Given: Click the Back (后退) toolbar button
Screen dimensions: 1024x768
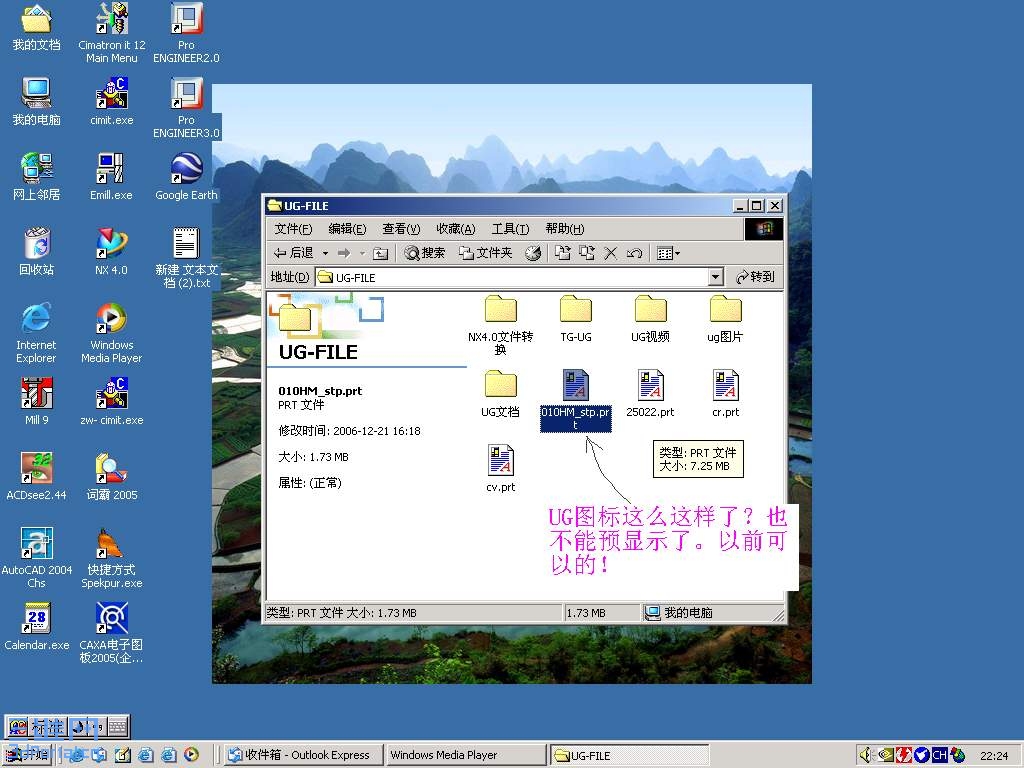Looking at the screenshot, I should point(294,253).
